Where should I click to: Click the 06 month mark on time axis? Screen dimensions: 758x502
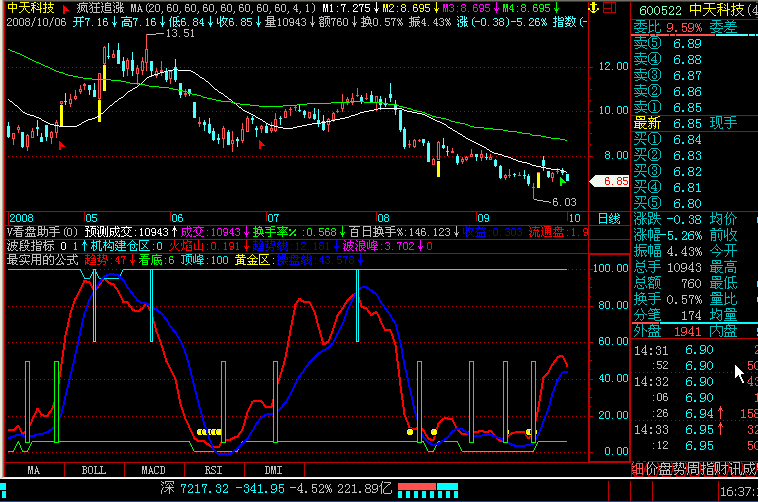click(177, 218)
